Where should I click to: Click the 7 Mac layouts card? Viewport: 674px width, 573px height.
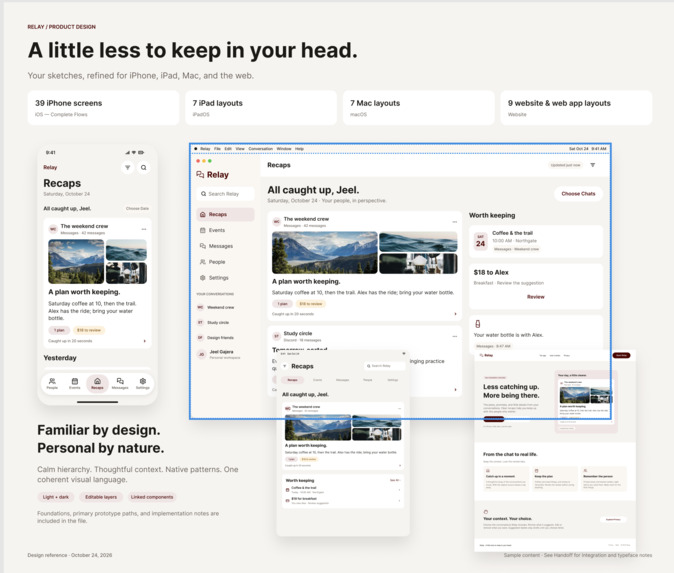coord(419,108)
